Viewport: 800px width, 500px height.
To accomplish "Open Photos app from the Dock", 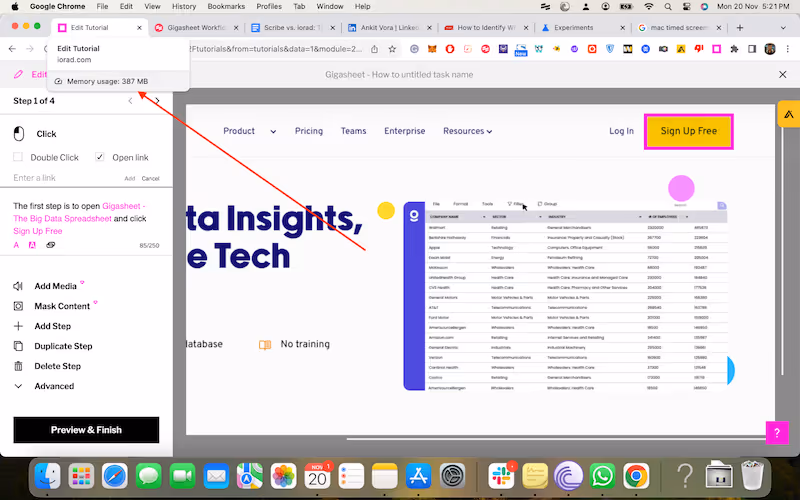I will point(284,476).
